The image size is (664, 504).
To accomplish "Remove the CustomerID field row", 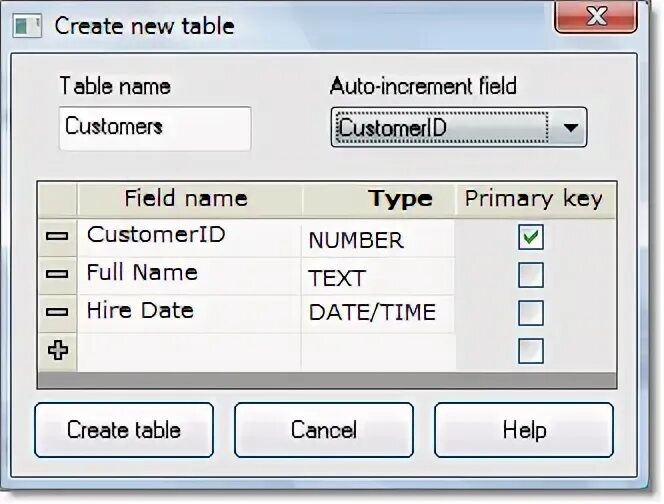I will click(x=58, y=237).
